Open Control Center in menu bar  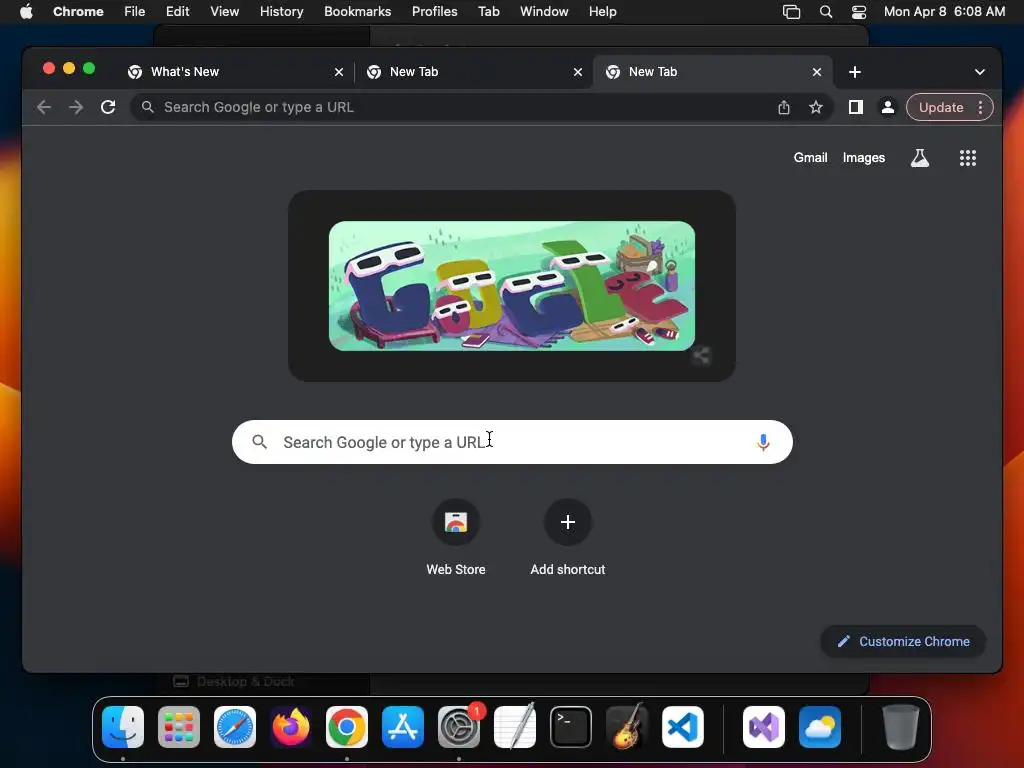click(x=859, y=12)
